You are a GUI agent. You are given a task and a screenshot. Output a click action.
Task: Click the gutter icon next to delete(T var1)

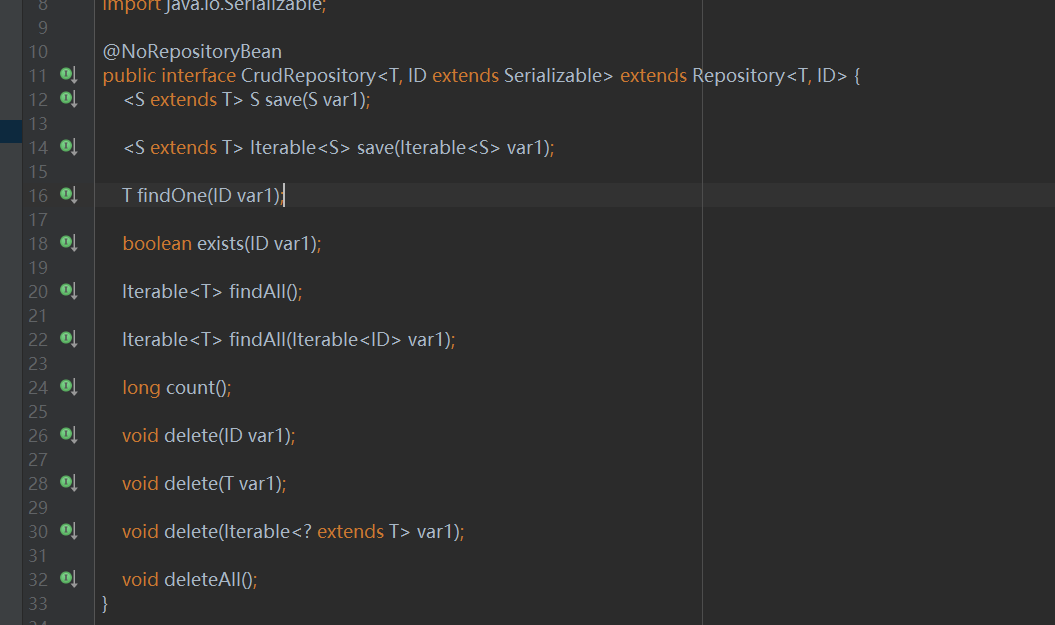(x=68, y=483)
